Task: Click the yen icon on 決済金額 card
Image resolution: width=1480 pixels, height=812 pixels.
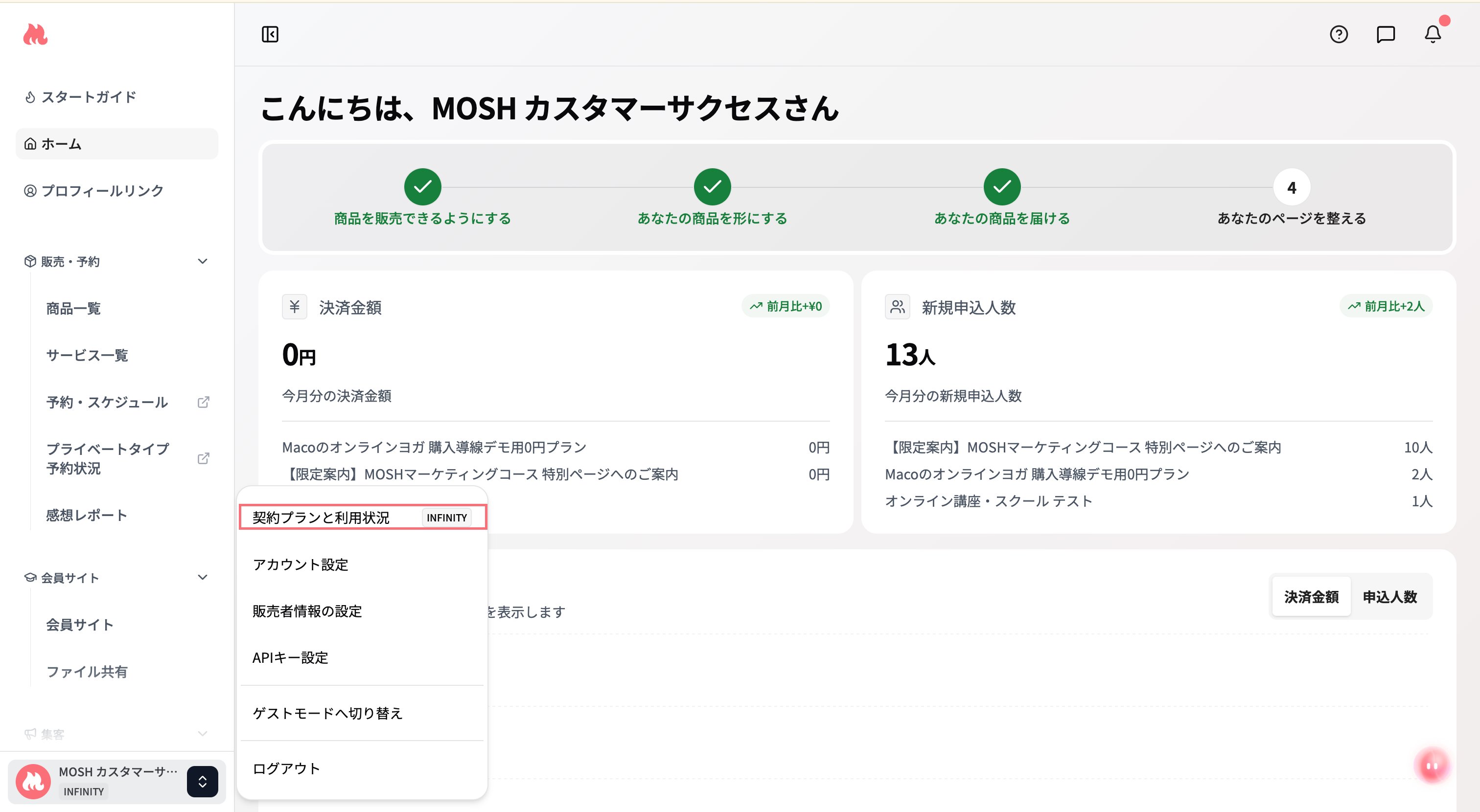Action: click(x=294, y=307)
